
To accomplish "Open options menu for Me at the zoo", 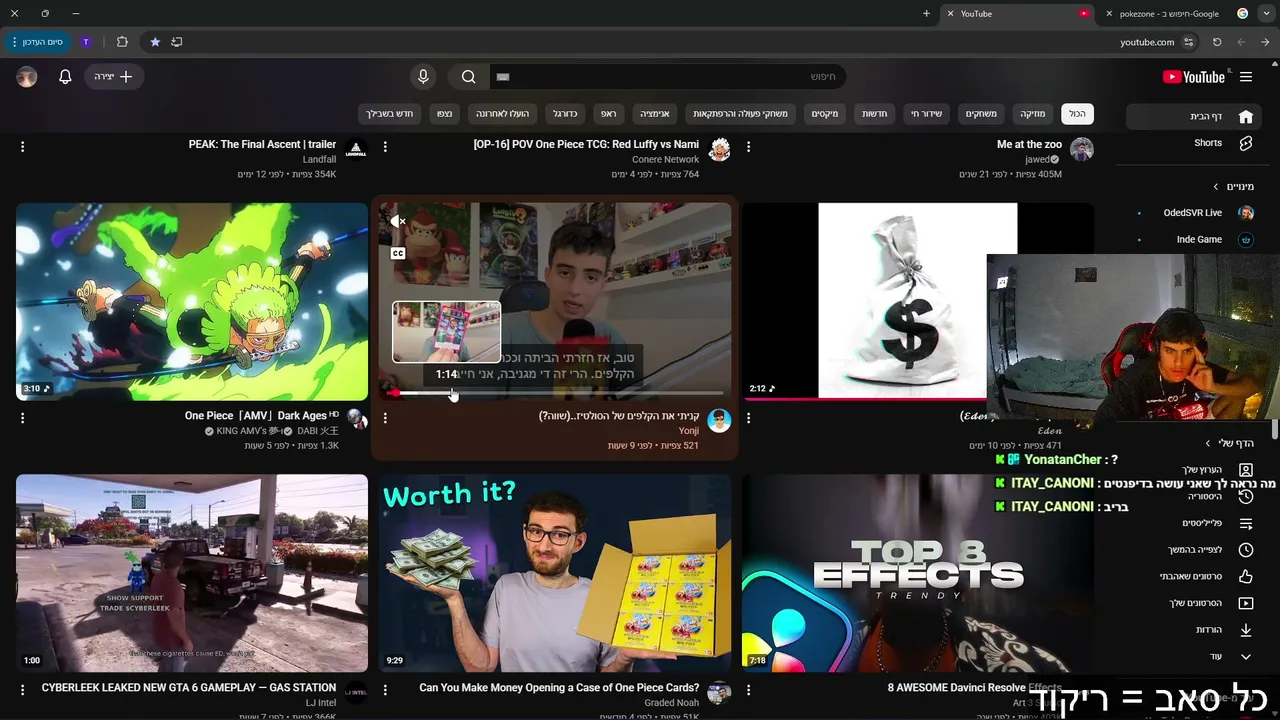I will point(748,147).
